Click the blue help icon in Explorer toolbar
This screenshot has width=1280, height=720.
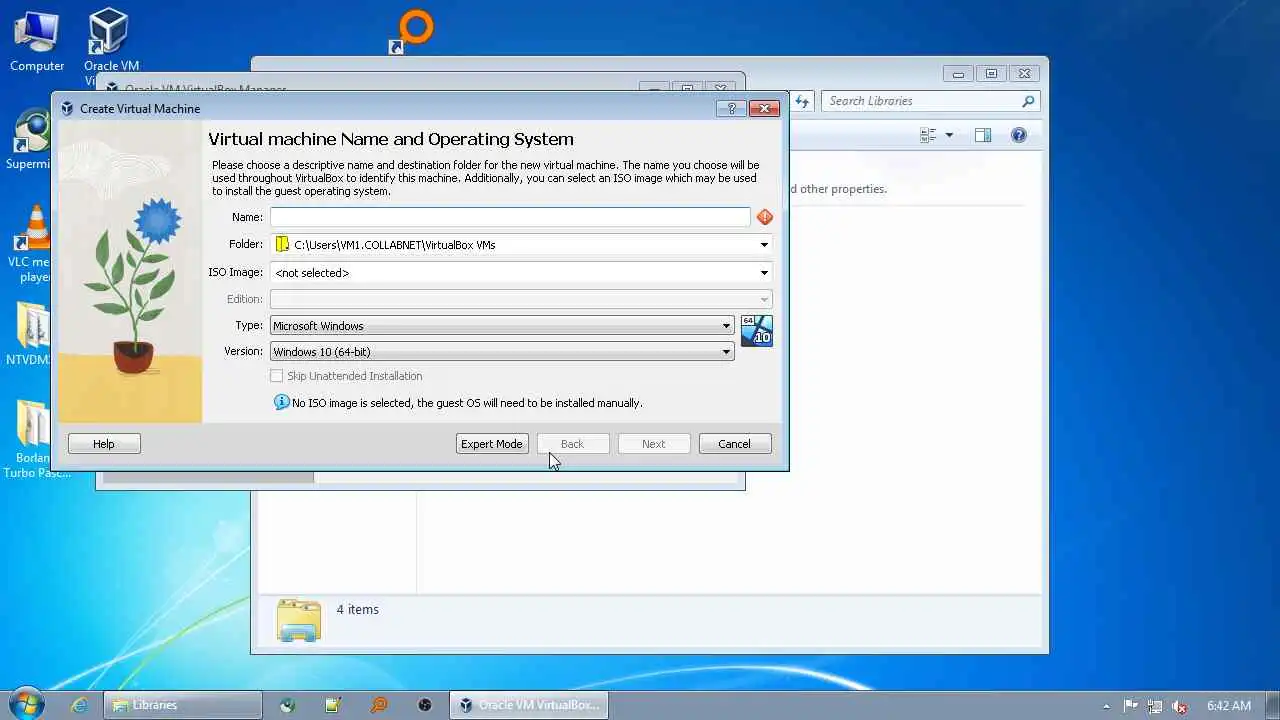tap(1019, 135)
